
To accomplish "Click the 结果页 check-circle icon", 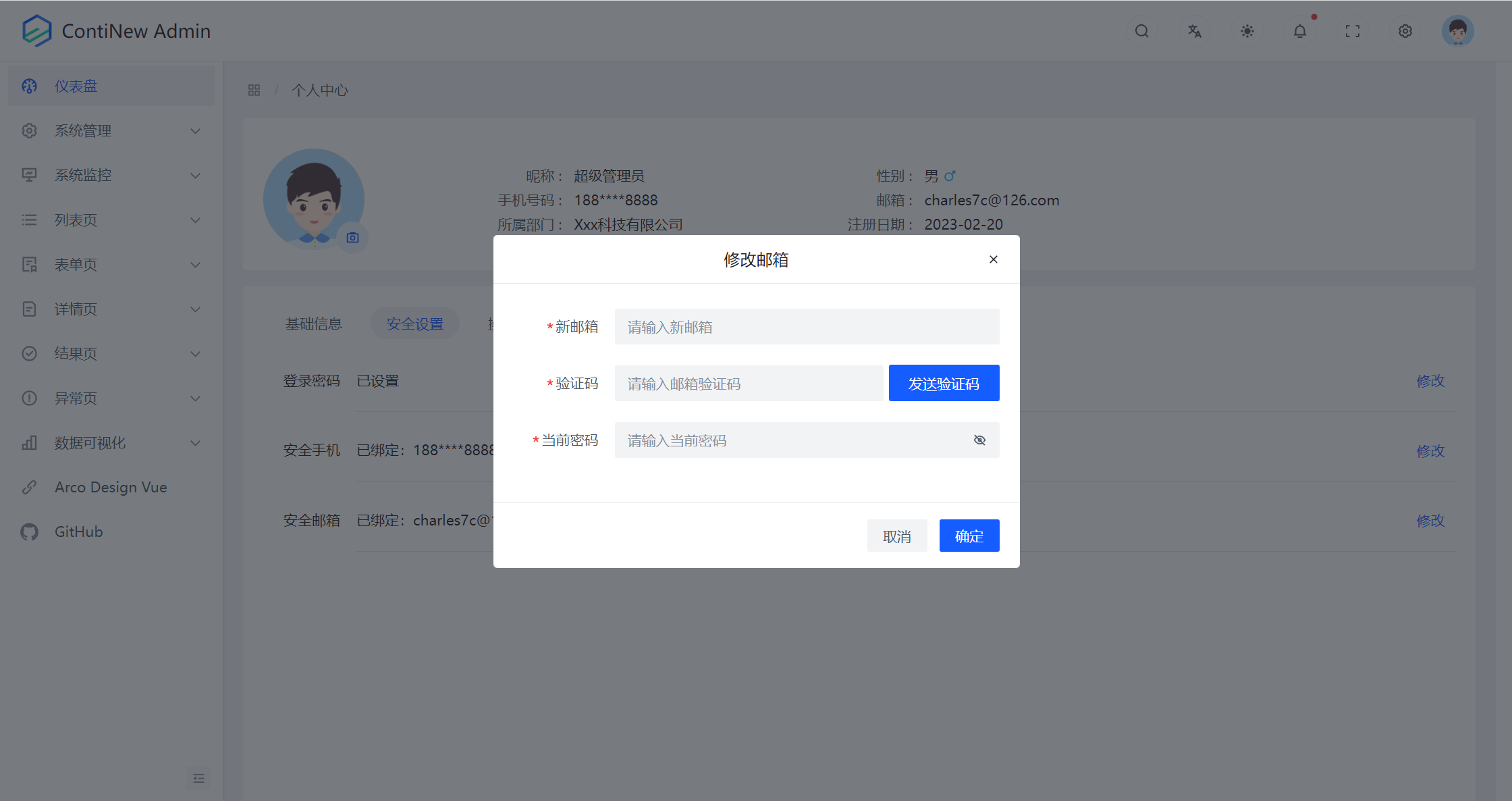I will coord(29,353).
